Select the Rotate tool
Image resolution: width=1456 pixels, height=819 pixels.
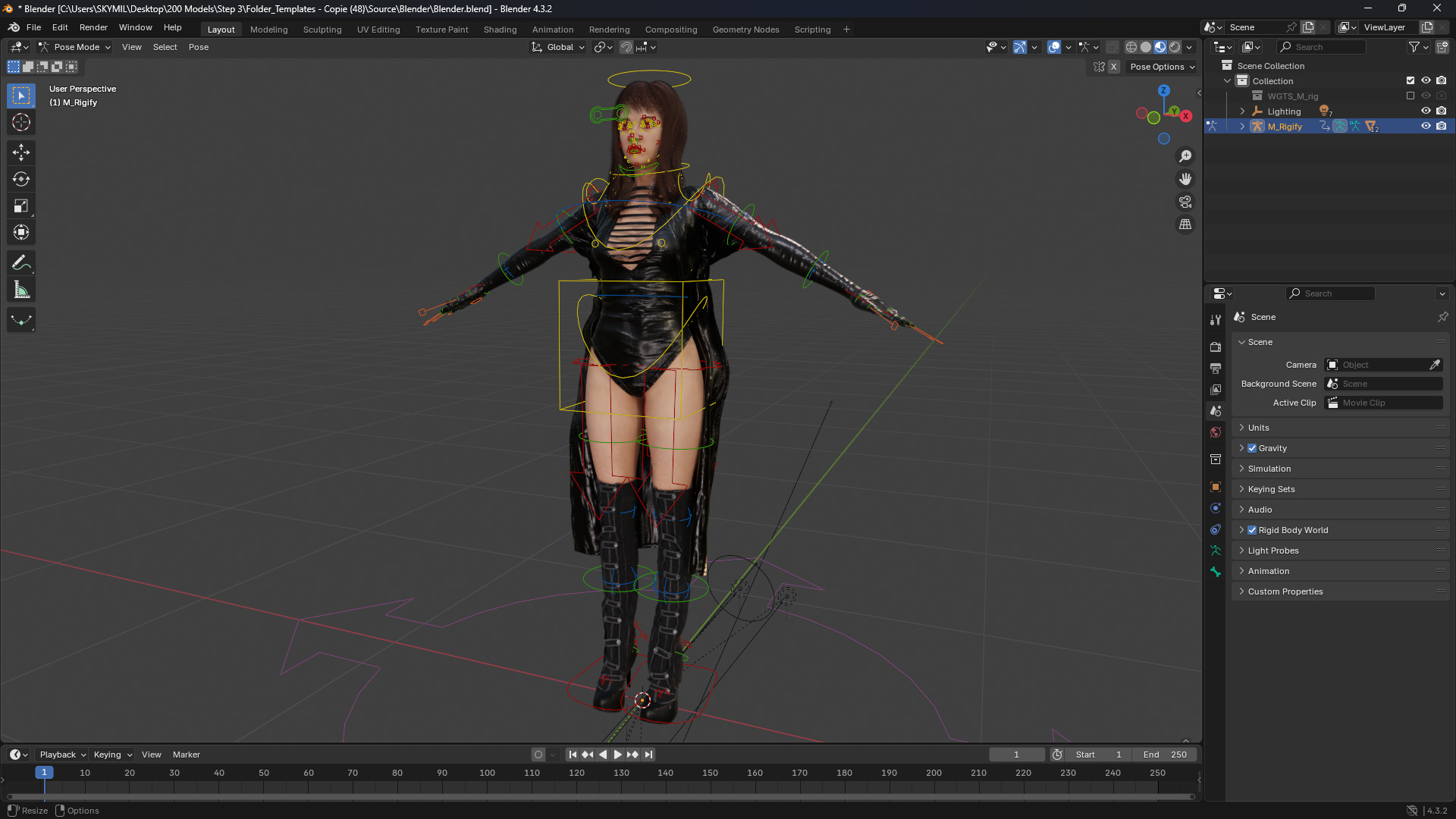(21, 179)
